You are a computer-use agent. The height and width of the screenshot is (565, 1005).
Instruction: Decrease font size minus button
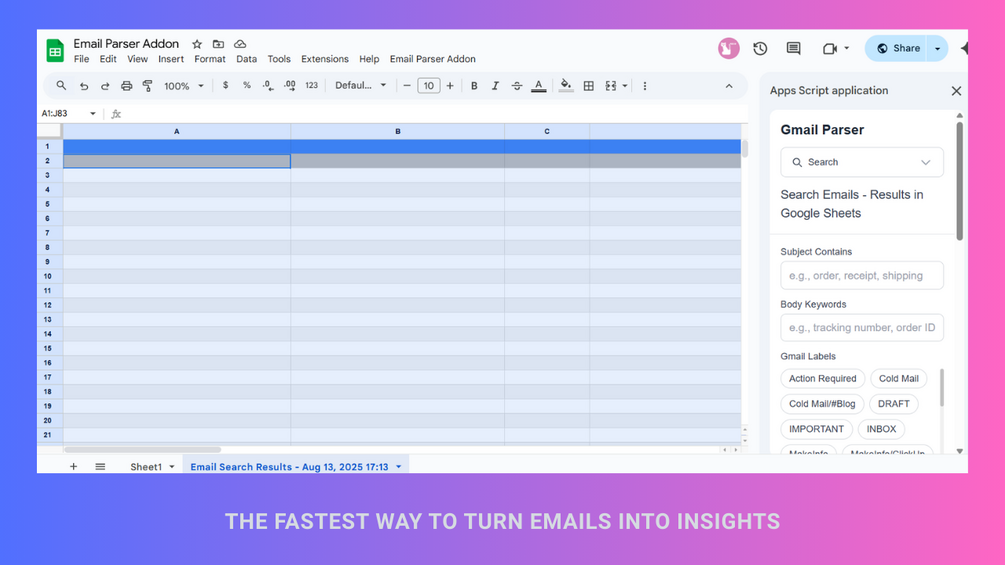[x=406, y=85]
